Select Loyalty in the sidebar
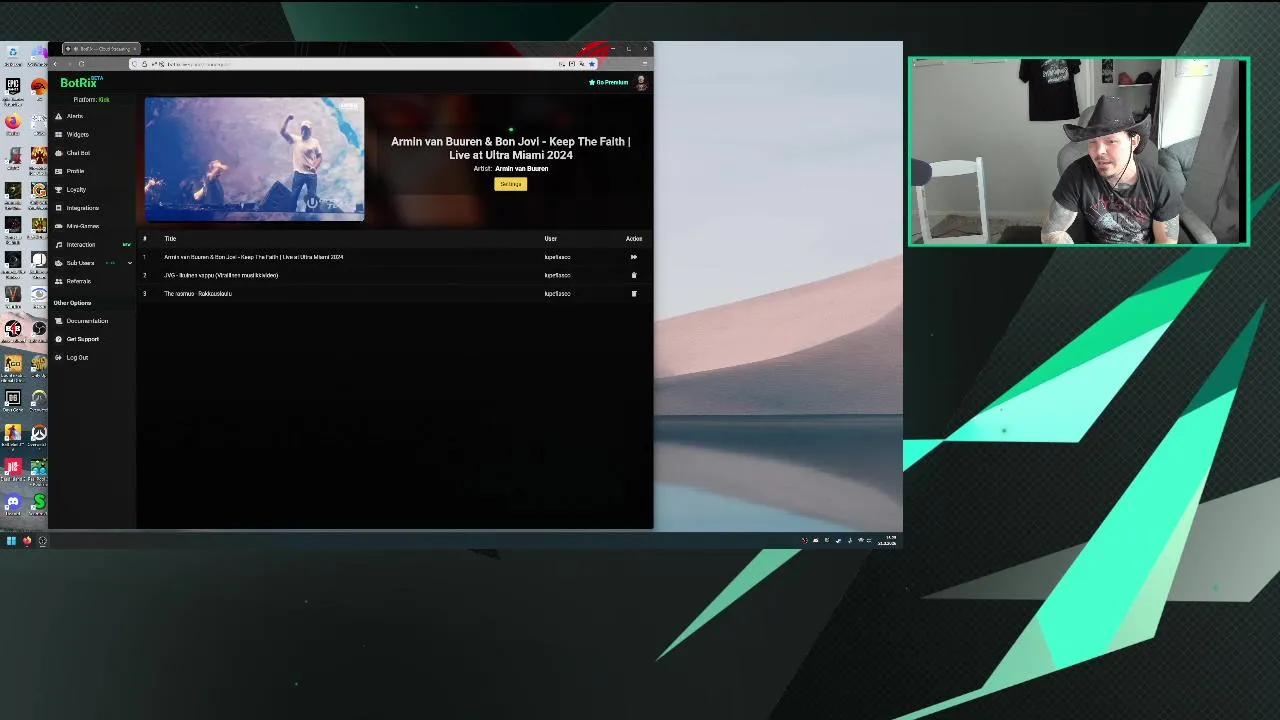The width and height of the screenshot is (1280, 720). pos(76,189)
